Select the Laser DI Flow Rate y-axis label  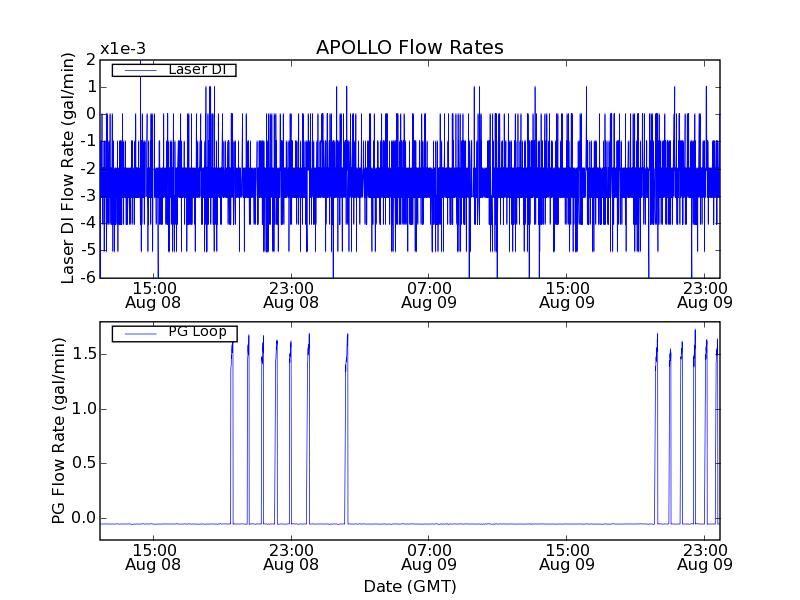click(68, 168)
